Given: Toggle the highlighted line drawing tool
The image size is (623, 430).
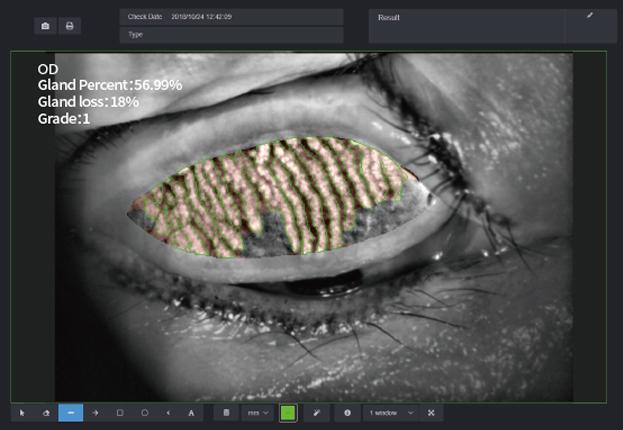Looking at the screenshot, I should (x=71, y=412).
